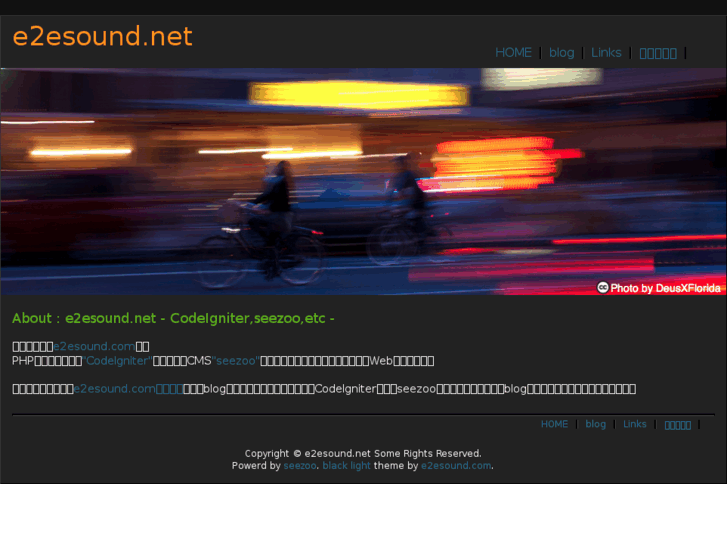The width and height of the screenshot is (727, 545).
Task: Open the 'black light' theme link
Action: pos(346,466)
